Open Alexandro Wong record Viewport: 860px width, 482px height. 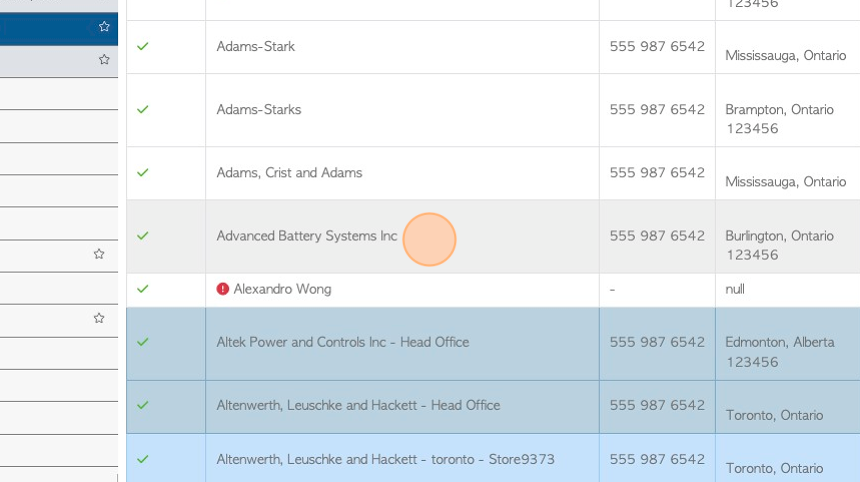tap(282, 289)
